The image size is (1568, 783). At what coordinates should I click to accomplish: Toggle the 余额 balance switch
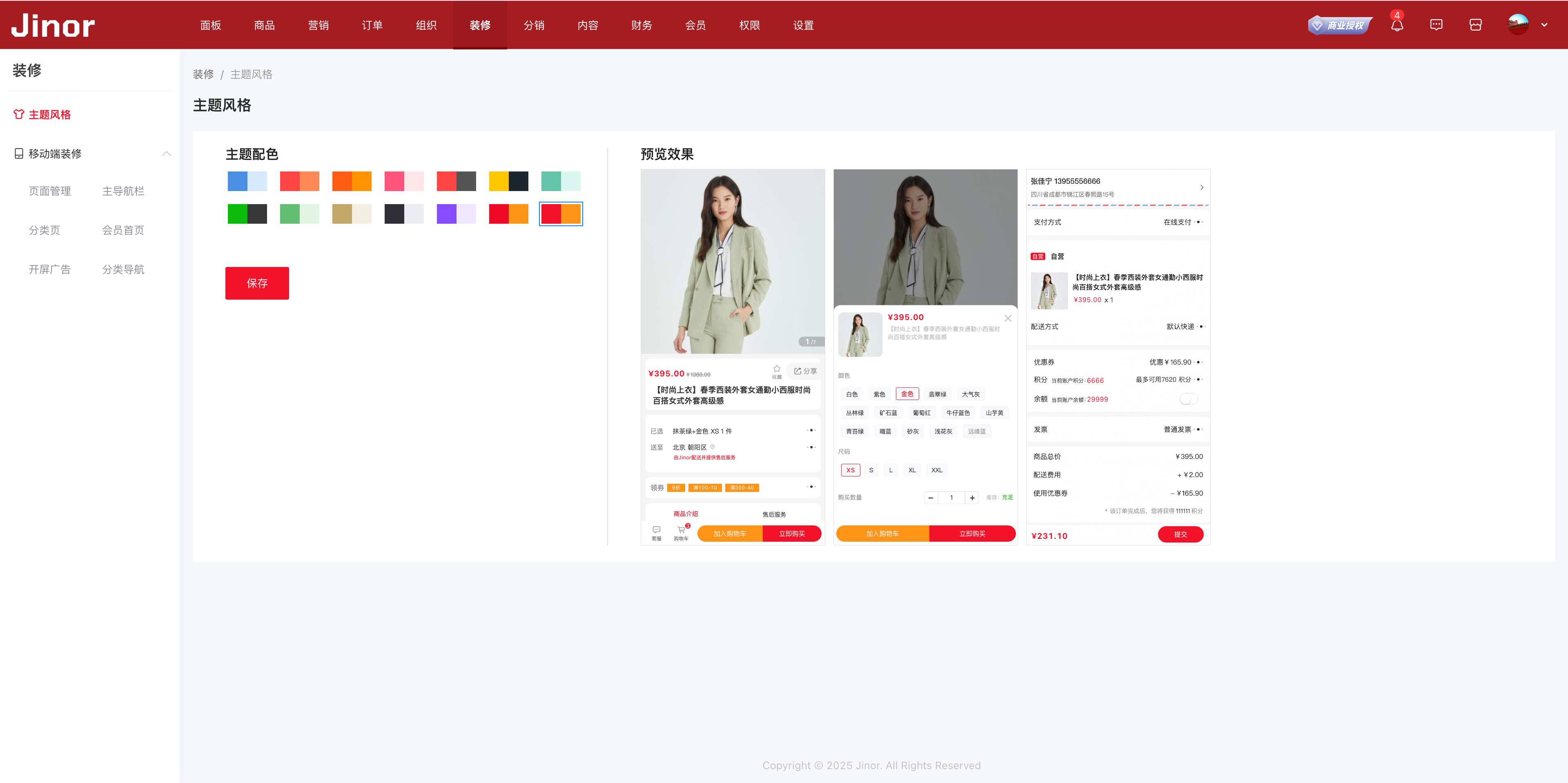(1188, 399)
